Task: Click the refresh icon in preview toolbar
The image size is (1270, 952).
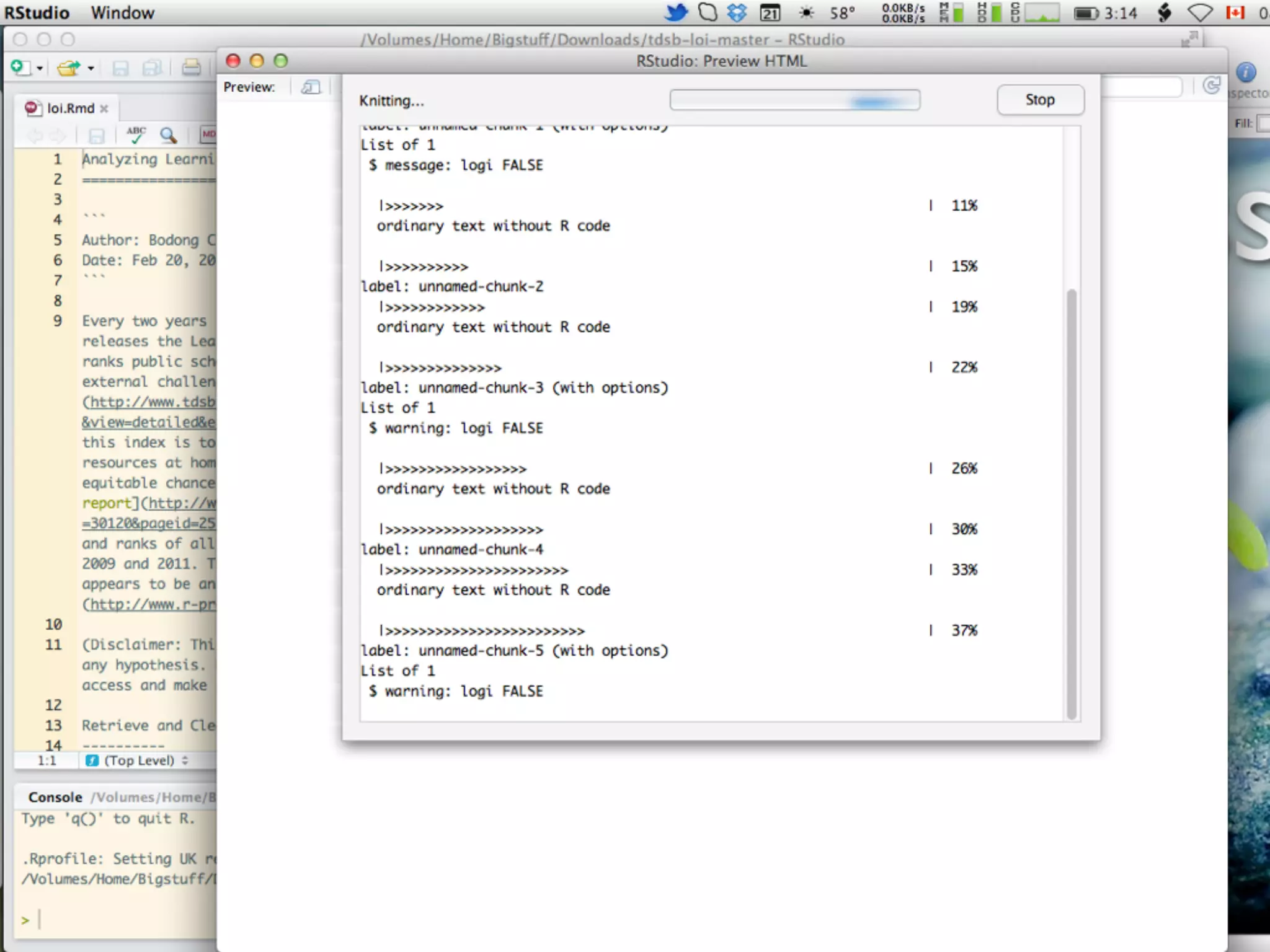Action: (x=1211, y=86)
